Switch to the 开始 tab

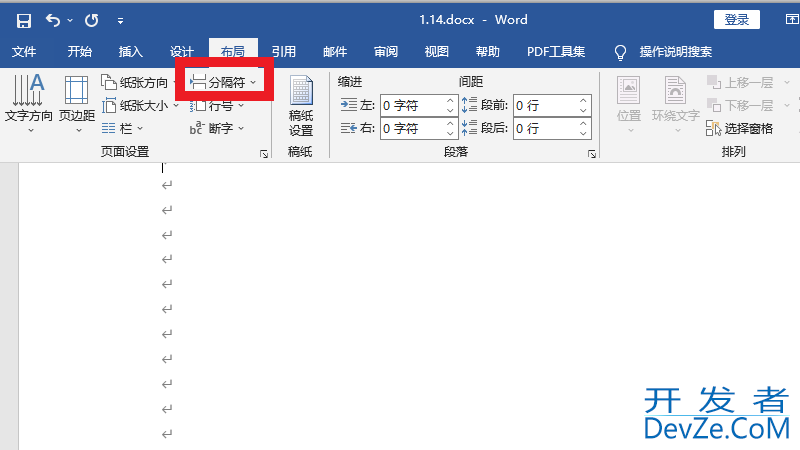pos(80,52)
